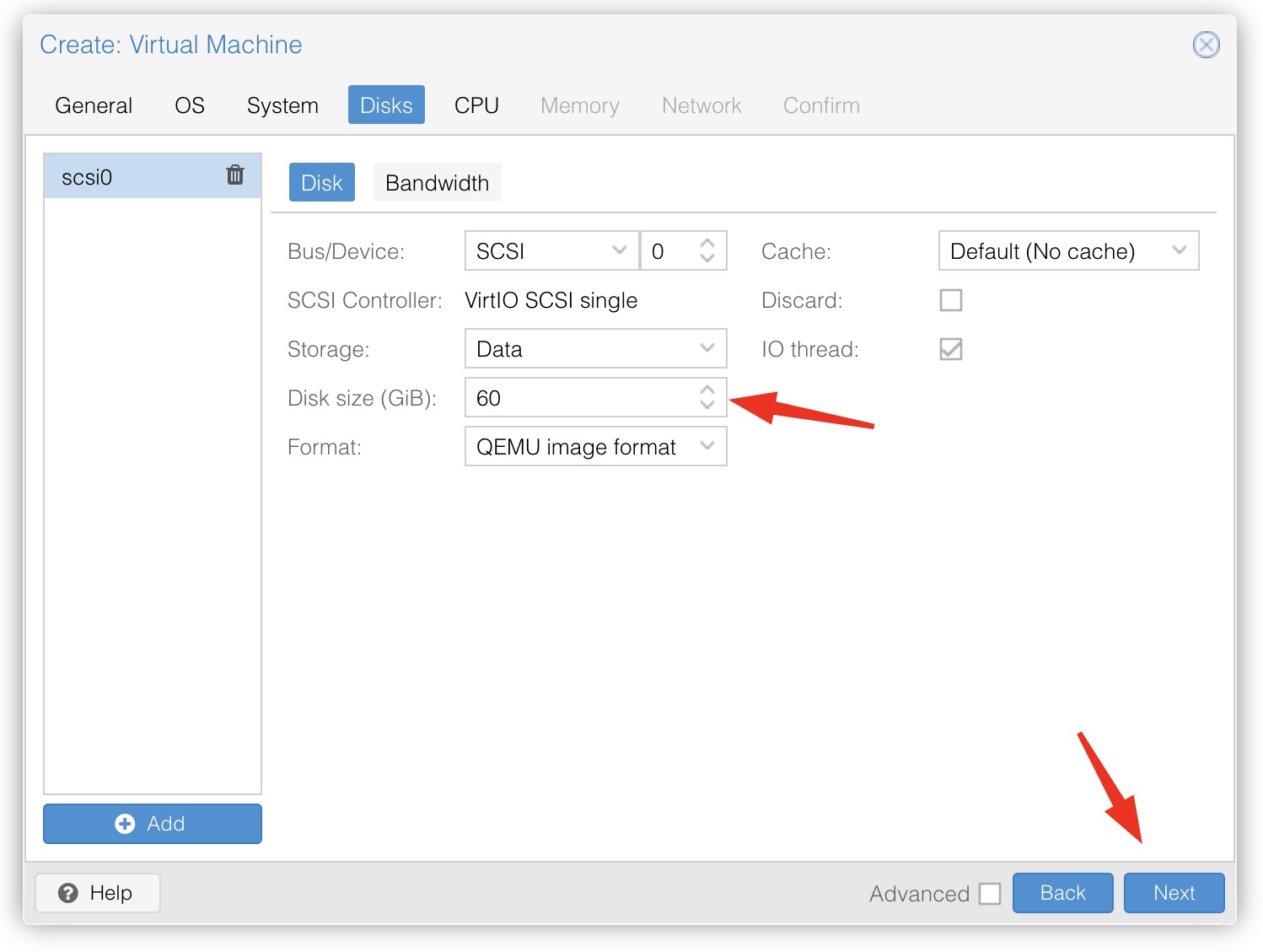Viewport: 1263px width, 952px height.
Task: Delete the scsi0 disk with trash icon
Action: tap(235, 175)
